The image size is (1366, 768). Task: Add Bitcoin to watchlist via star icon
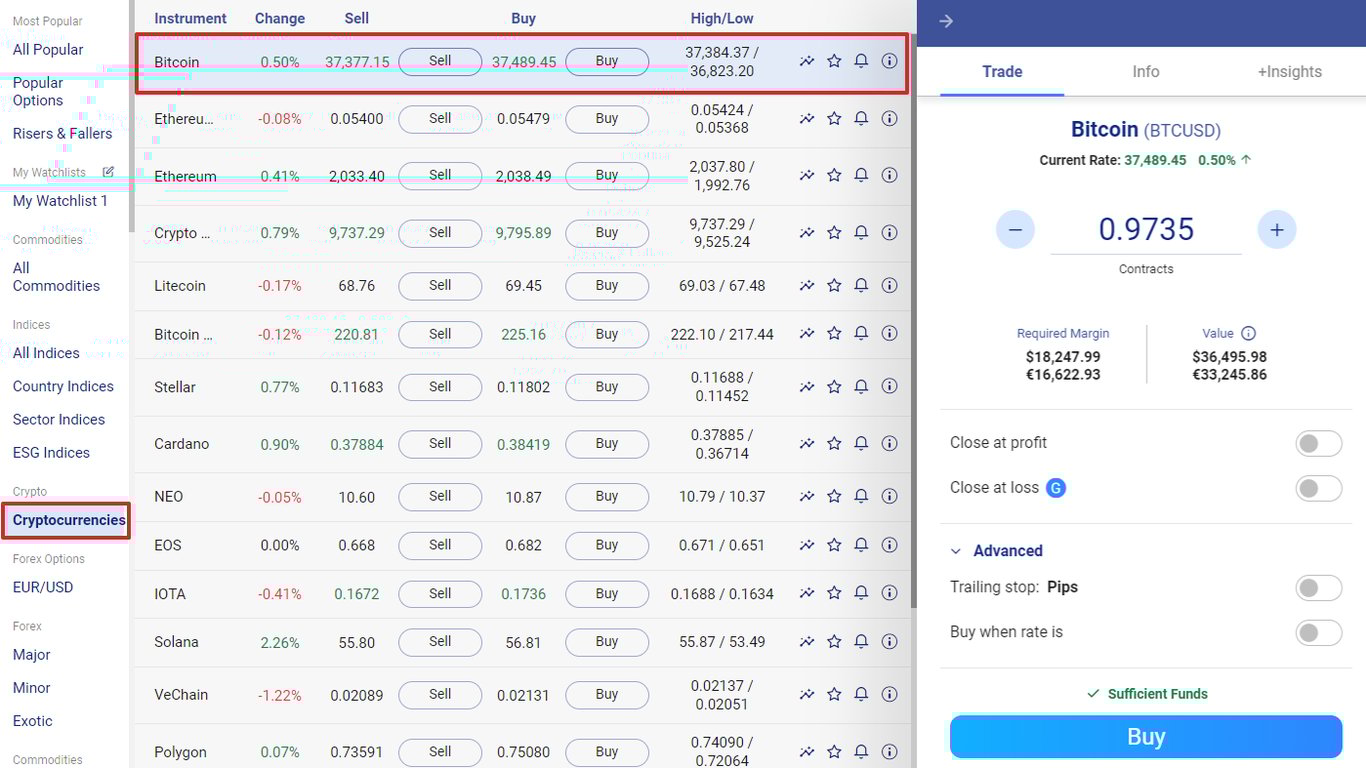[x=834, y=61]
